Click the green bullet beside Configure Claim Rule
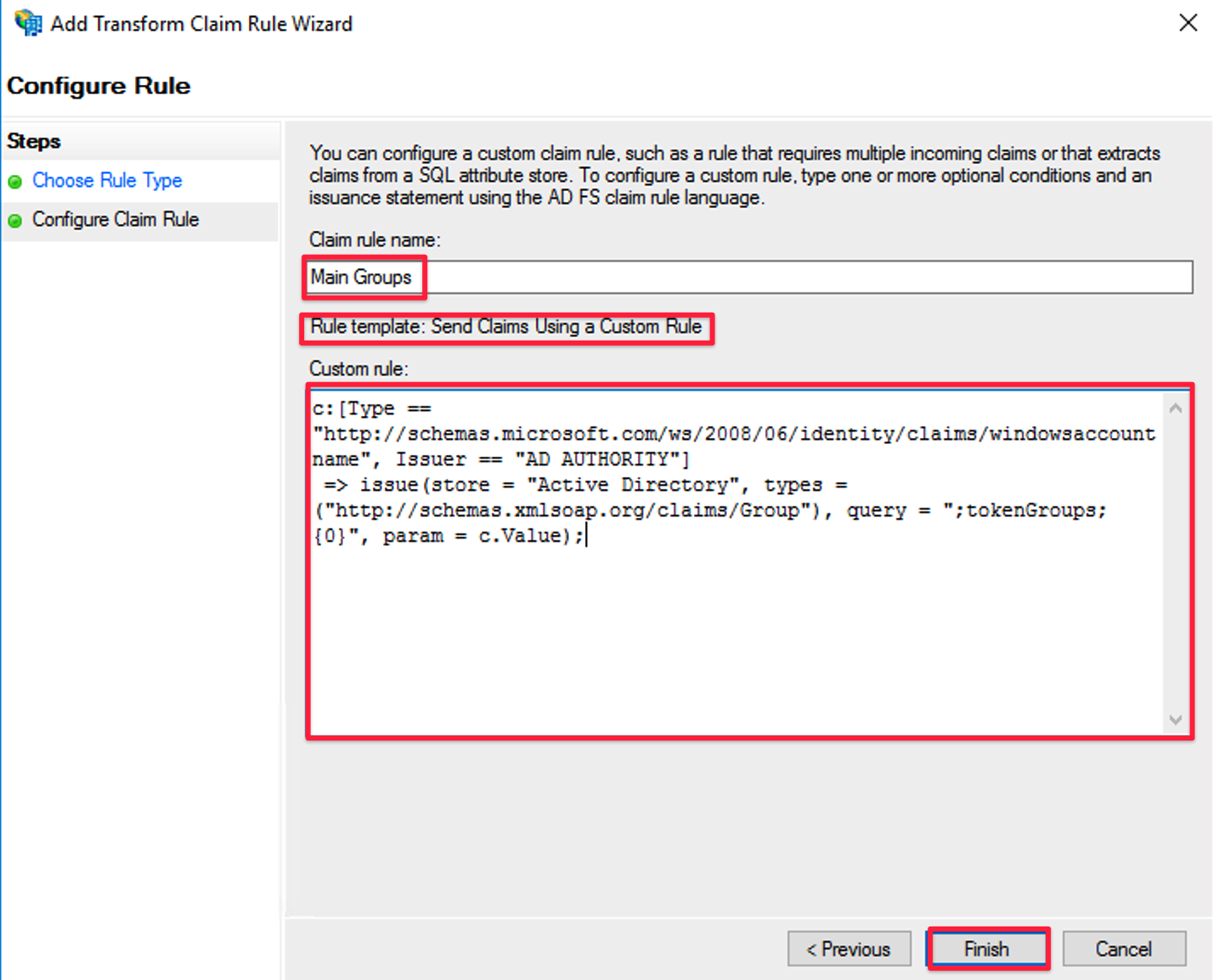The height and width of the screenshot is (980, 1213). pyautogui.click(x=15, y=221)
